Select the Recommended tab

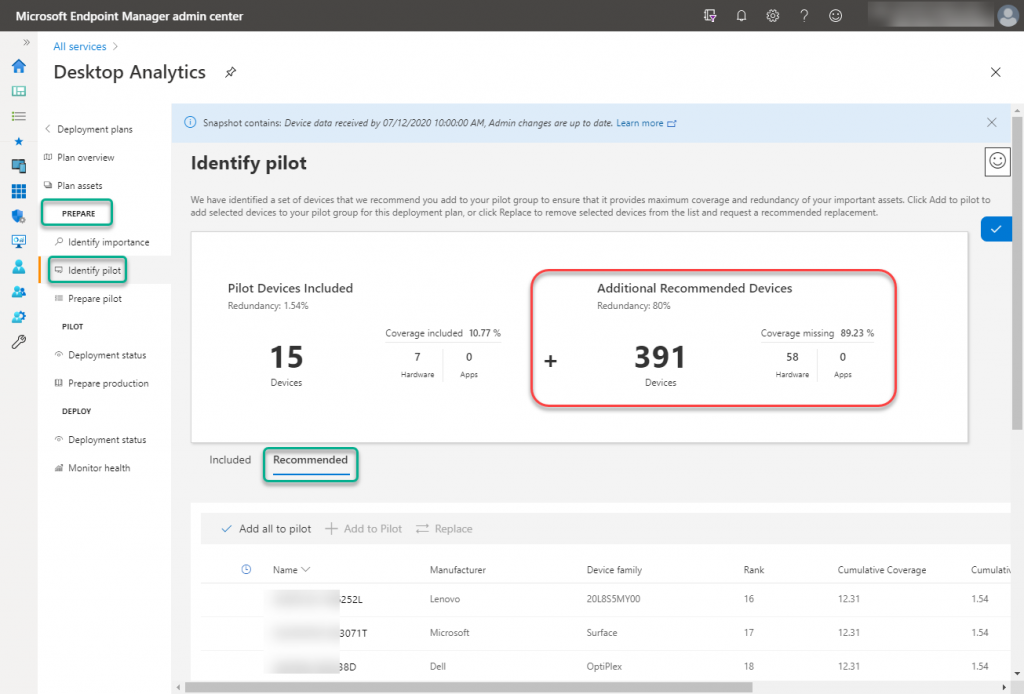(310, 460)
